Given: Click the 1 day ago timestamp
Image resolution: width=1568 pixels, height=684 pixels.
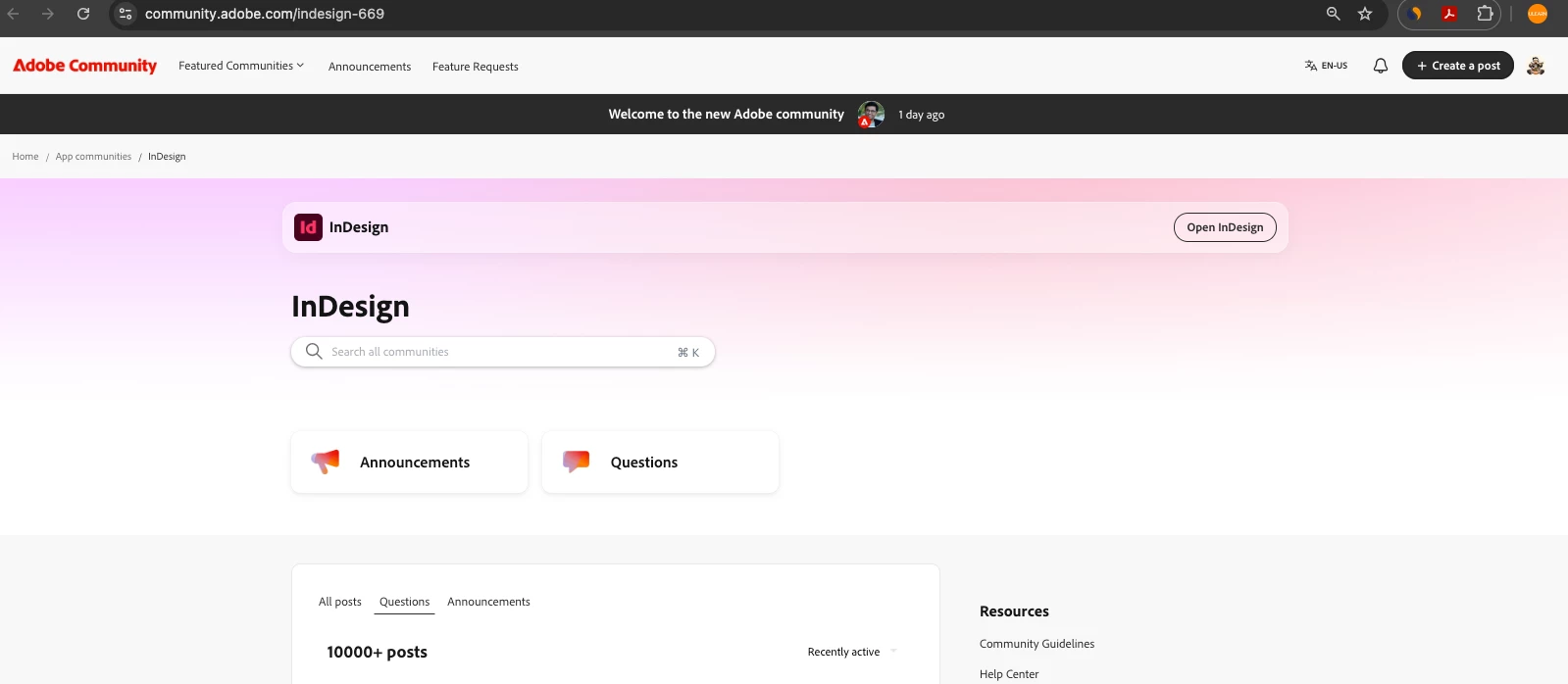Looking at the screenshot, I should [922, 115].
